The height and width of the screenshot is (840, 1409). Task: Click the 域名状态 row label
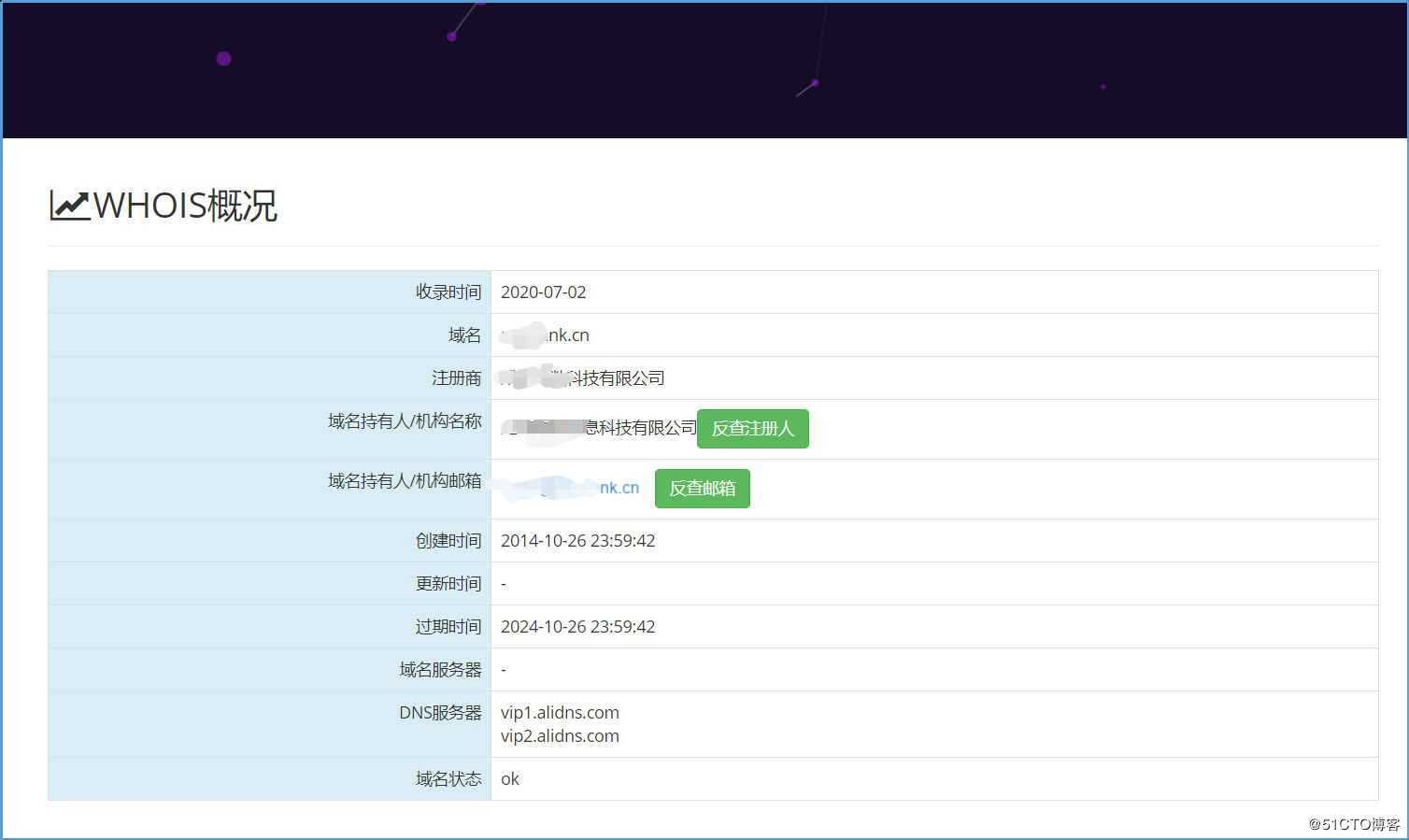[448, 779]
